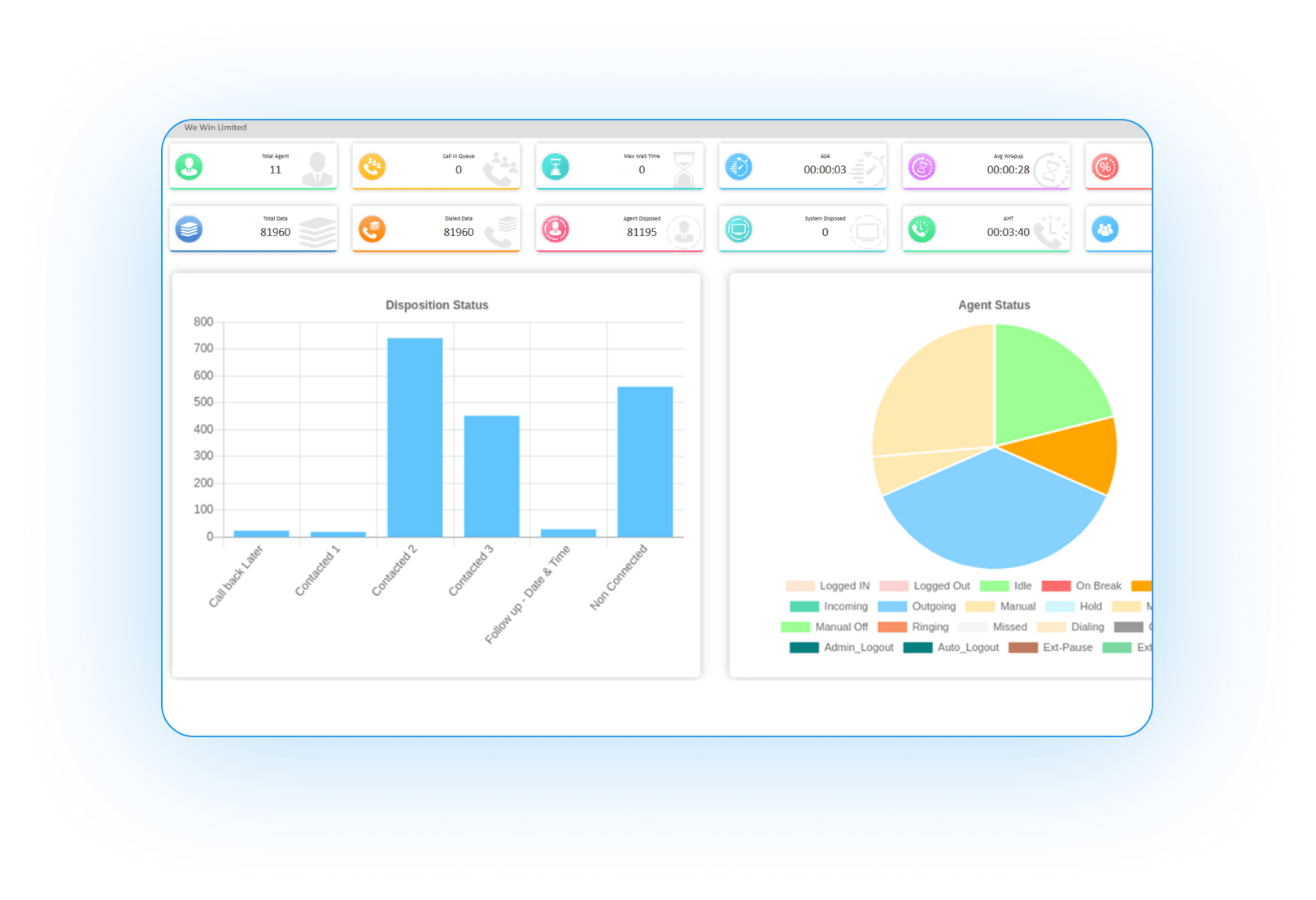Image resolution: width=1316 pixels, height=900 pixels.
Task: Click the Ext-Pause color swatch
Action: coord(1023,648)
